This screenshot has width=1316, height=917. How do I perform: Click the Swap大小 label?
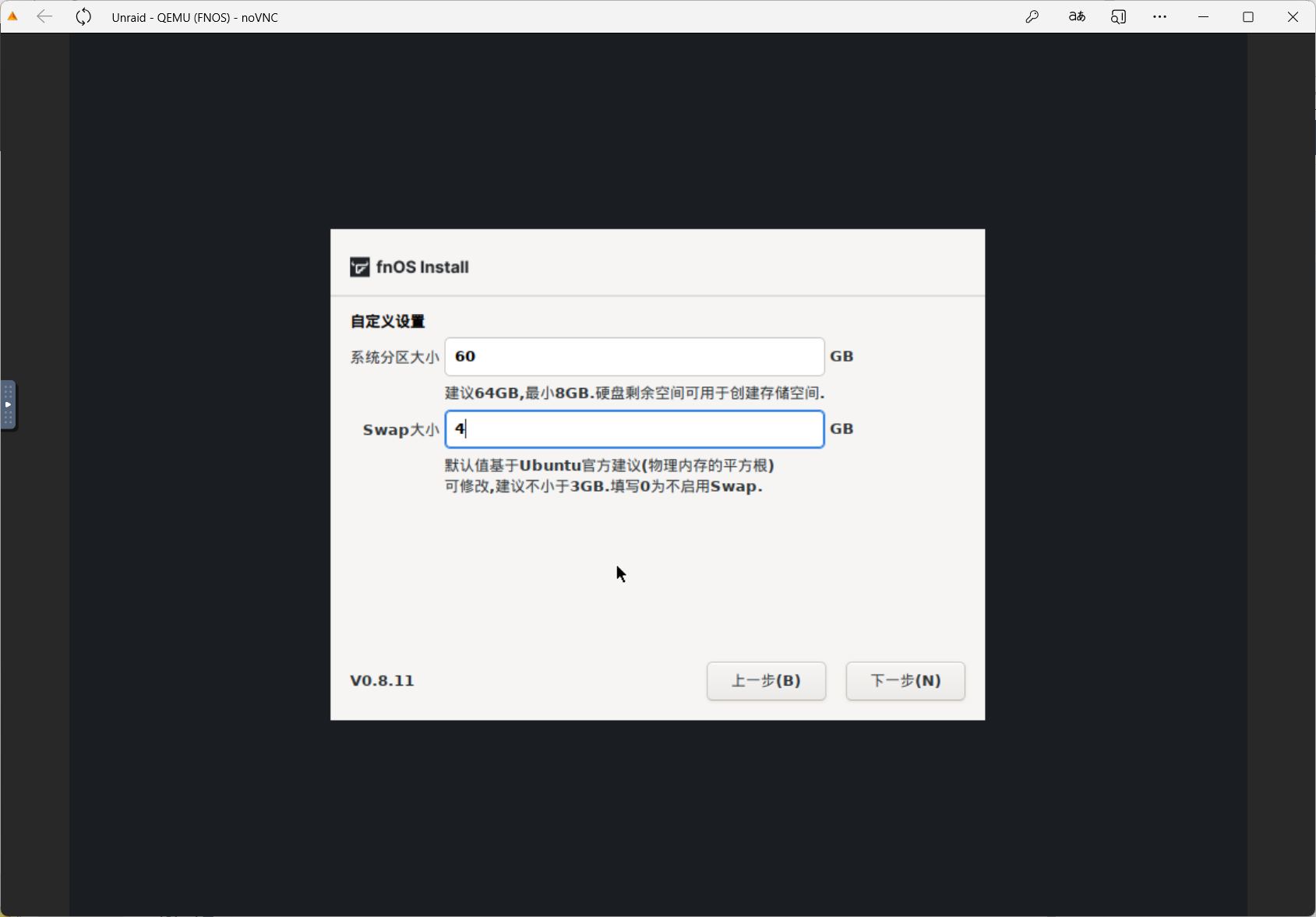[x=400, y=430]
